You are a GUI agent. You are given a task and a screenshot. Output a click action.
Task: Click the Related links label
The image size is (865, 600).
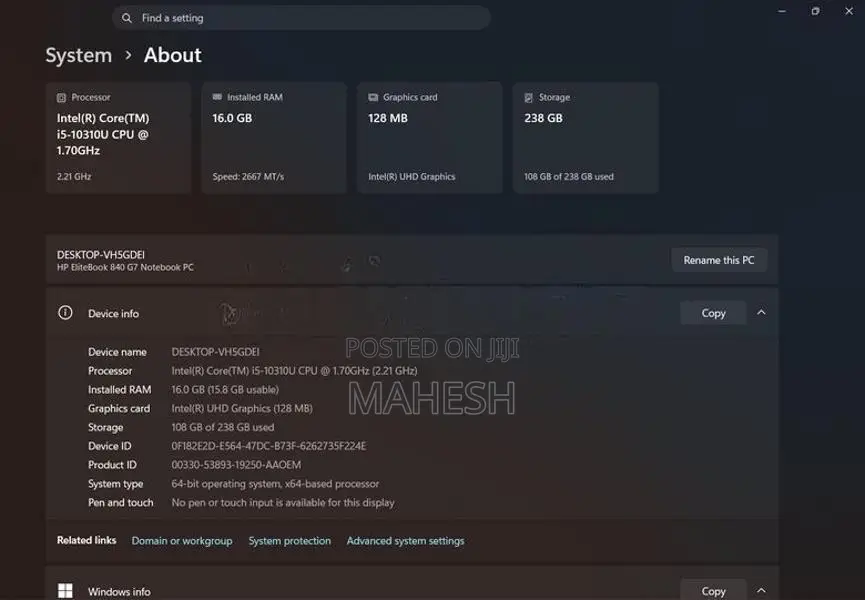coord(87,540)
